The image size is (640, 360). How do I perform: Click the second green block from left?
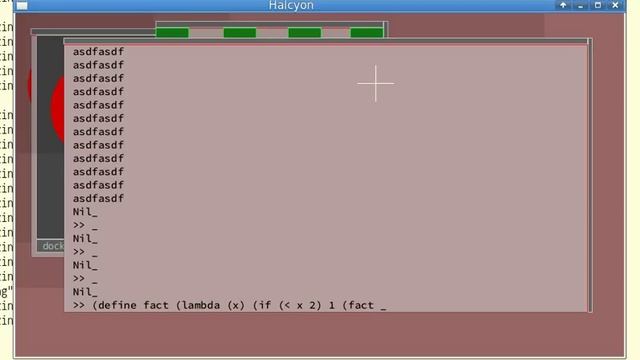240,33
